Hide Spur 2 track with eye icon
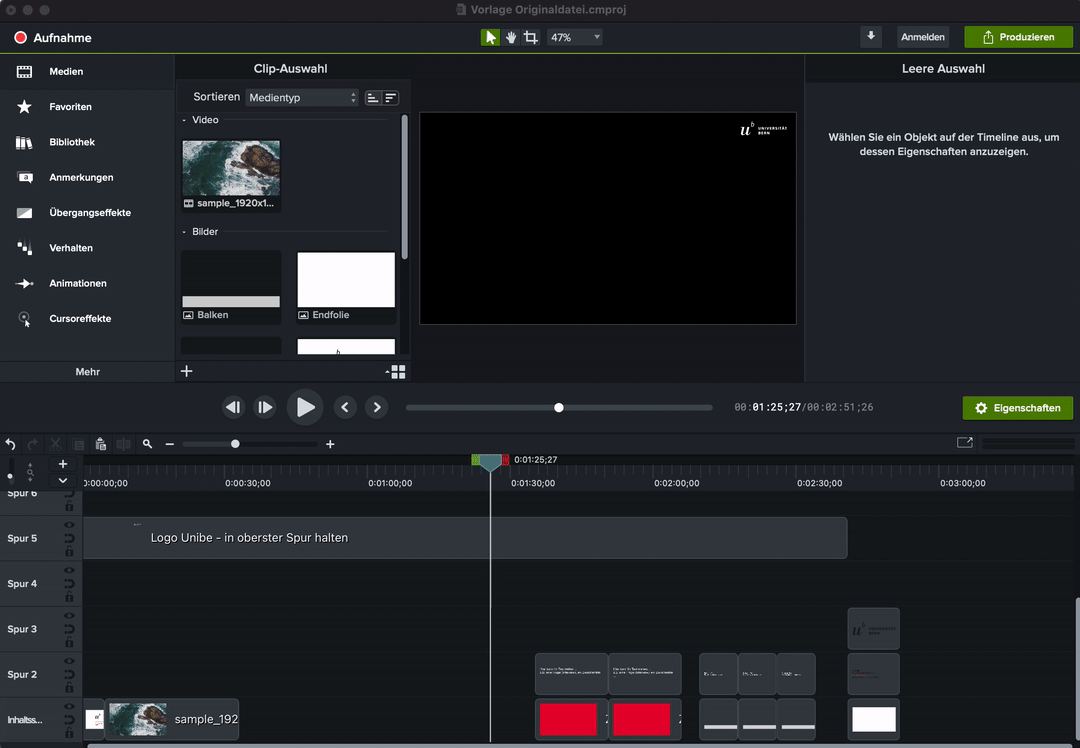This screenshot has height=748, width=1080. (x=69, y=661)
